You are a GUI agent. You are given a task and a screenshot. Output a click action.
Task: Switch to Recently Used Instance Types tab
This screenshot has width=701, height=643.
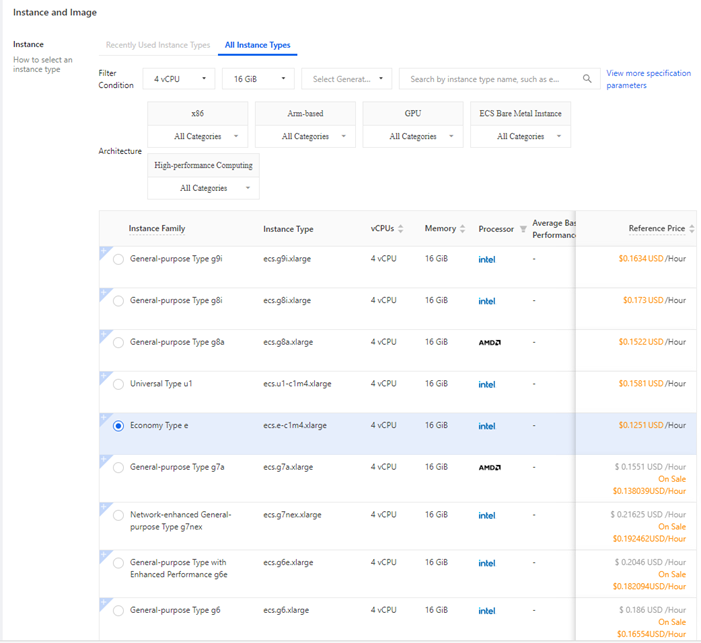click(x=158, y=45)
